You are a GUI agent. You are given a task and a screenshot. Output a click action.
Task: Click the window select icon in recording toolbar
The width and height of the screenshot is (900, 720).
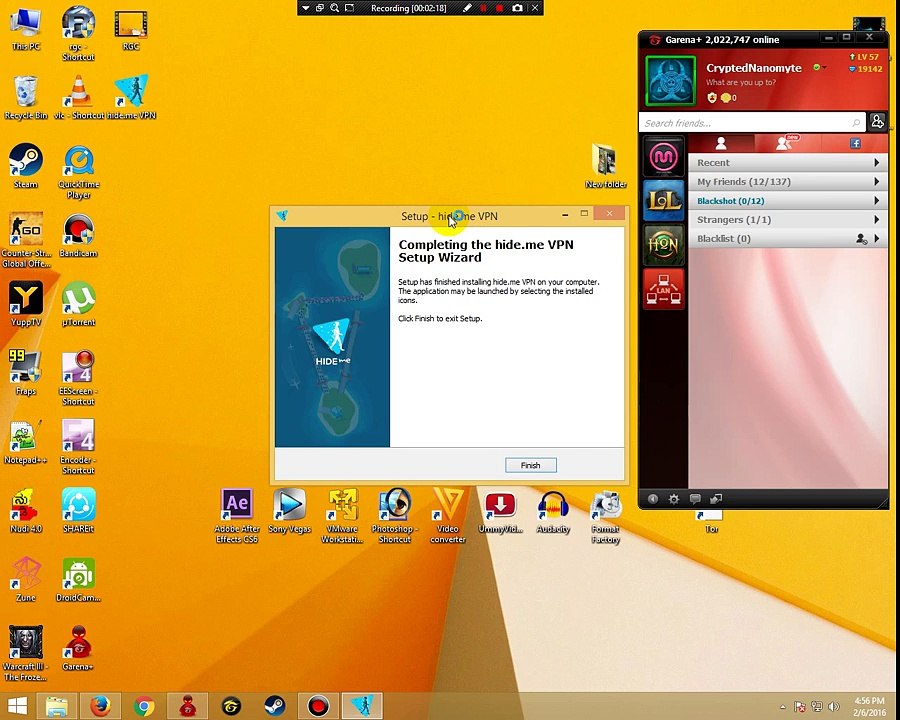(x=320, y=8)
